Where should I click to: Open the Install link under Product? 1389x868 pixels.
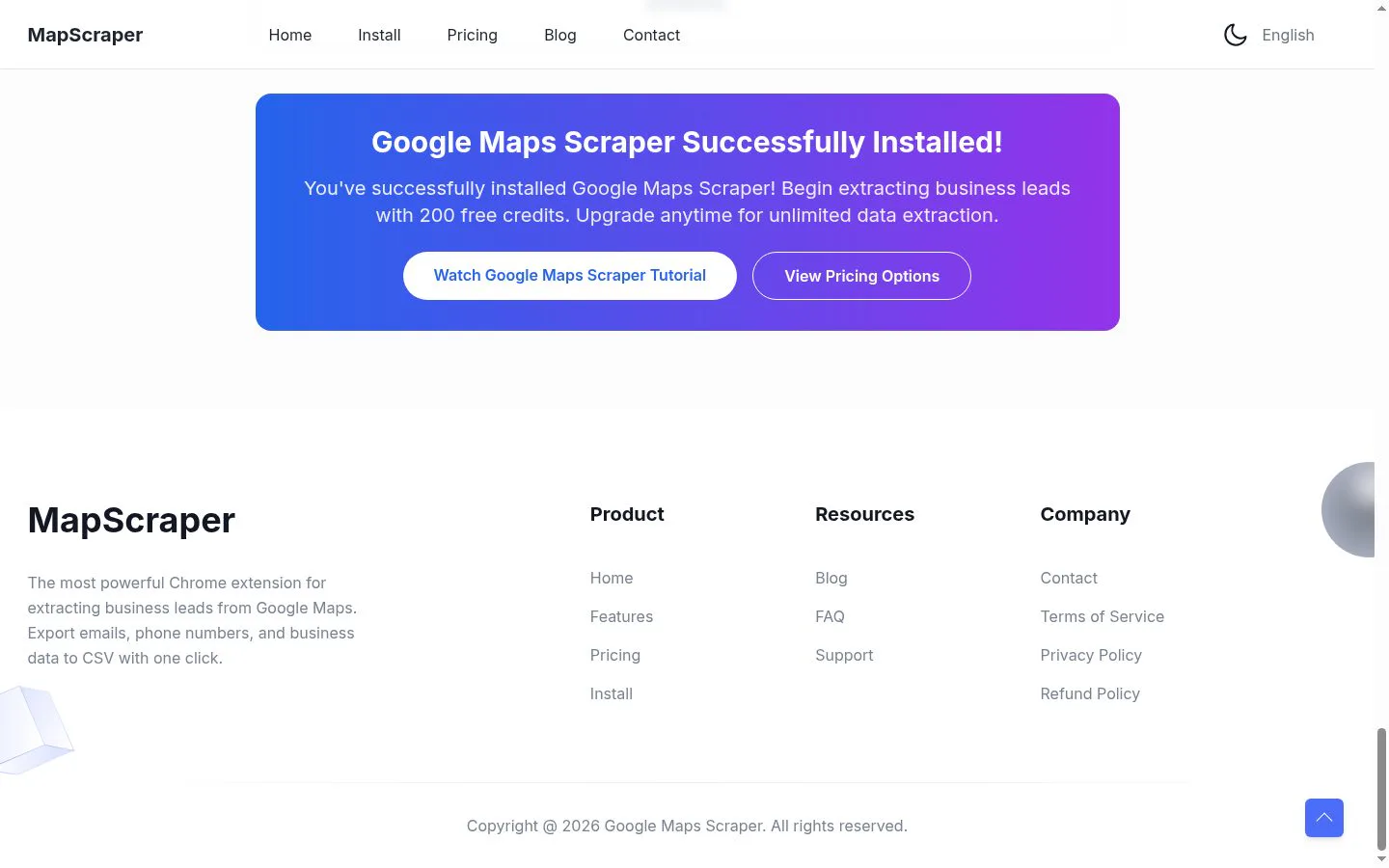pos(612,693)
